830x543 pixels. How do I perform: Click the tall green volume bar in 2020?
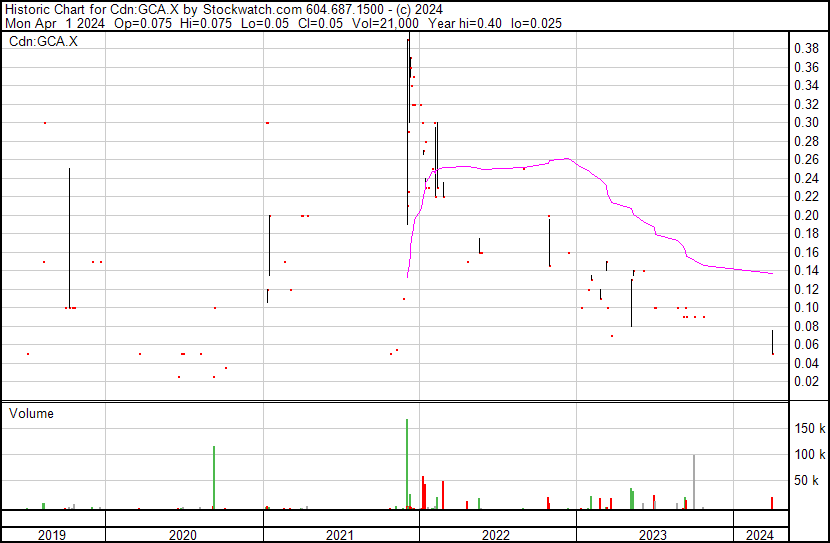(214, 478)
